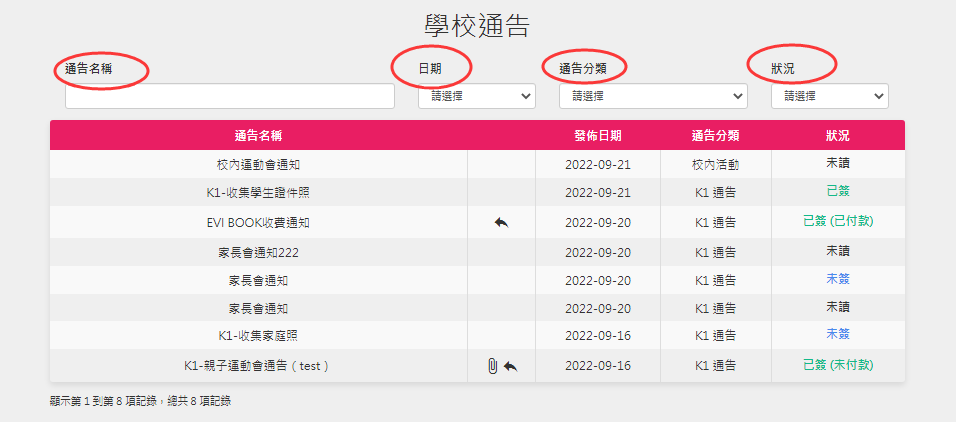
Task: View the EVI BOOK收費通知 notice
Action: pos(258,222)
